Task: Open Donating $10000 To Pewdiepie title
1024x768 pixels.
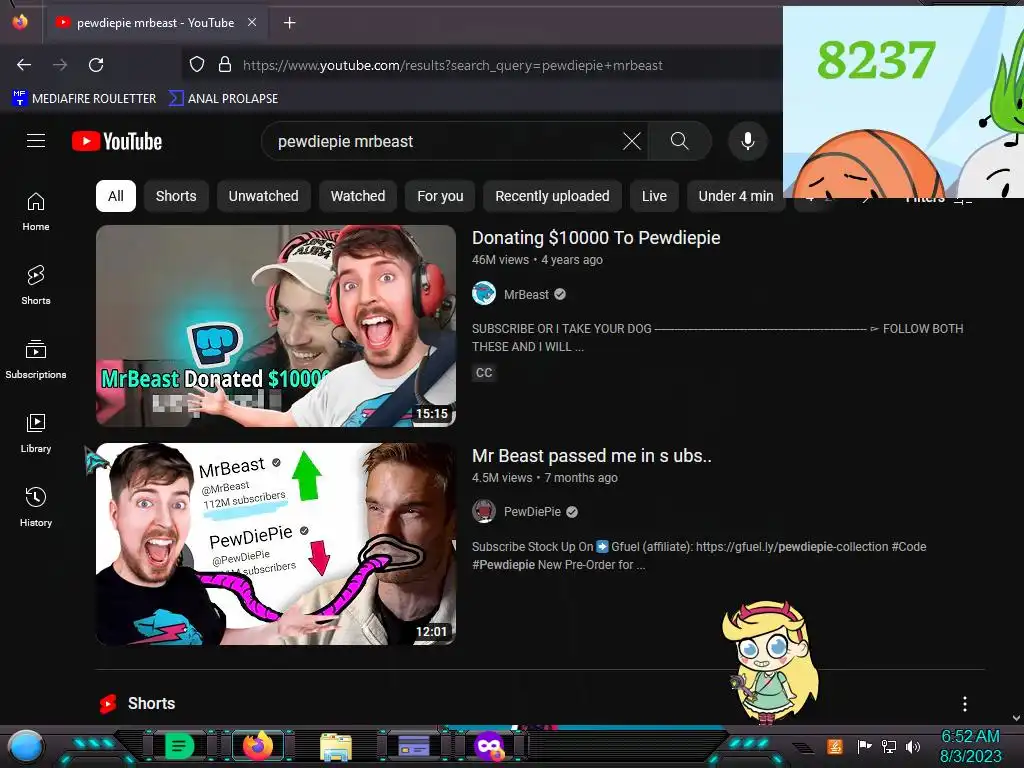Action: pos(596,238)
